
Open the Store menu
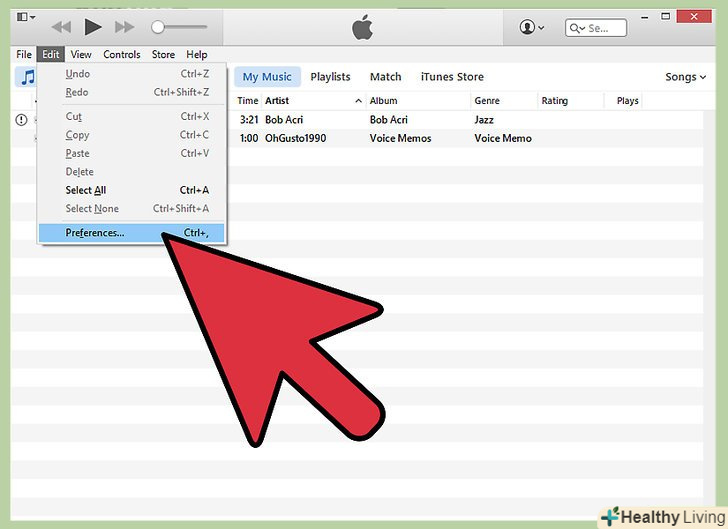(x=163, y=54)
